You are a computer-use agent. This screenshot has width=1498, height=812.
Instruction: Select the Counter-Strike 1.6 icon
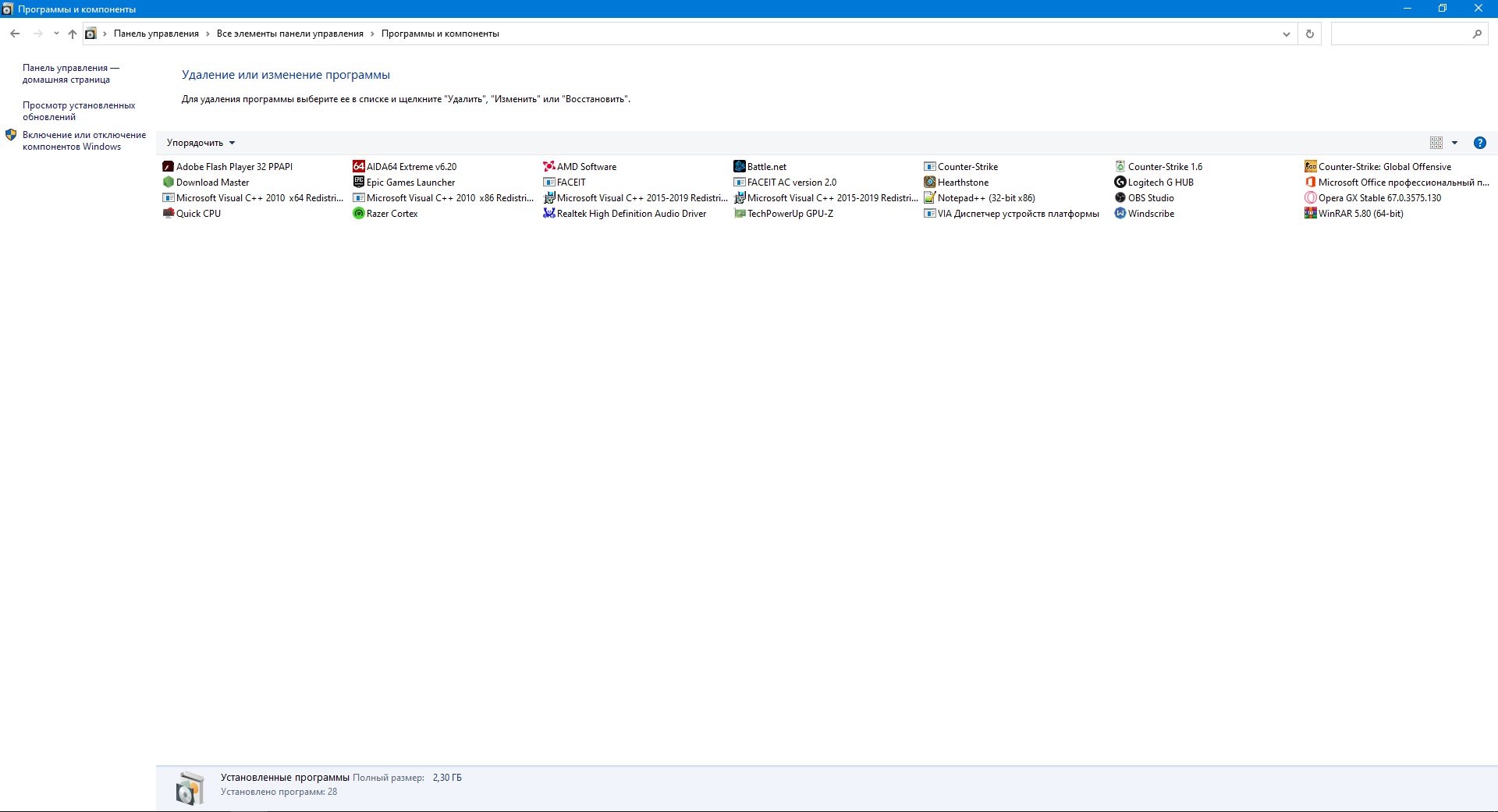[1120, 166]
